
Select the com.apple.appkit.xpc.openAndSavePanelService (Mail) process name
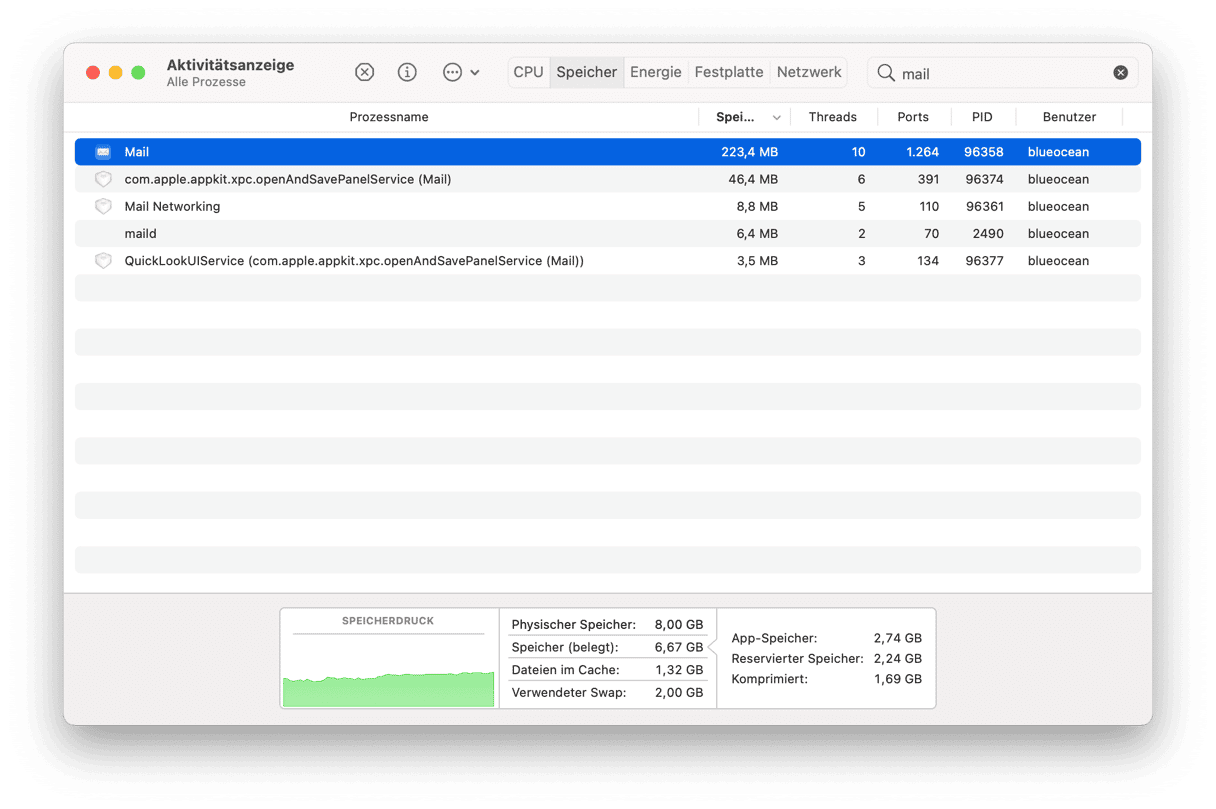tap(288, 179)
